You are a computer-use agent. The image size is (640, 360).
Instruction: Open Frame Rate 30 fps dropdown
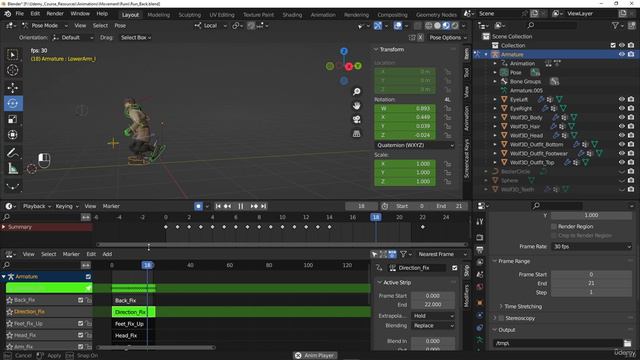591,247
